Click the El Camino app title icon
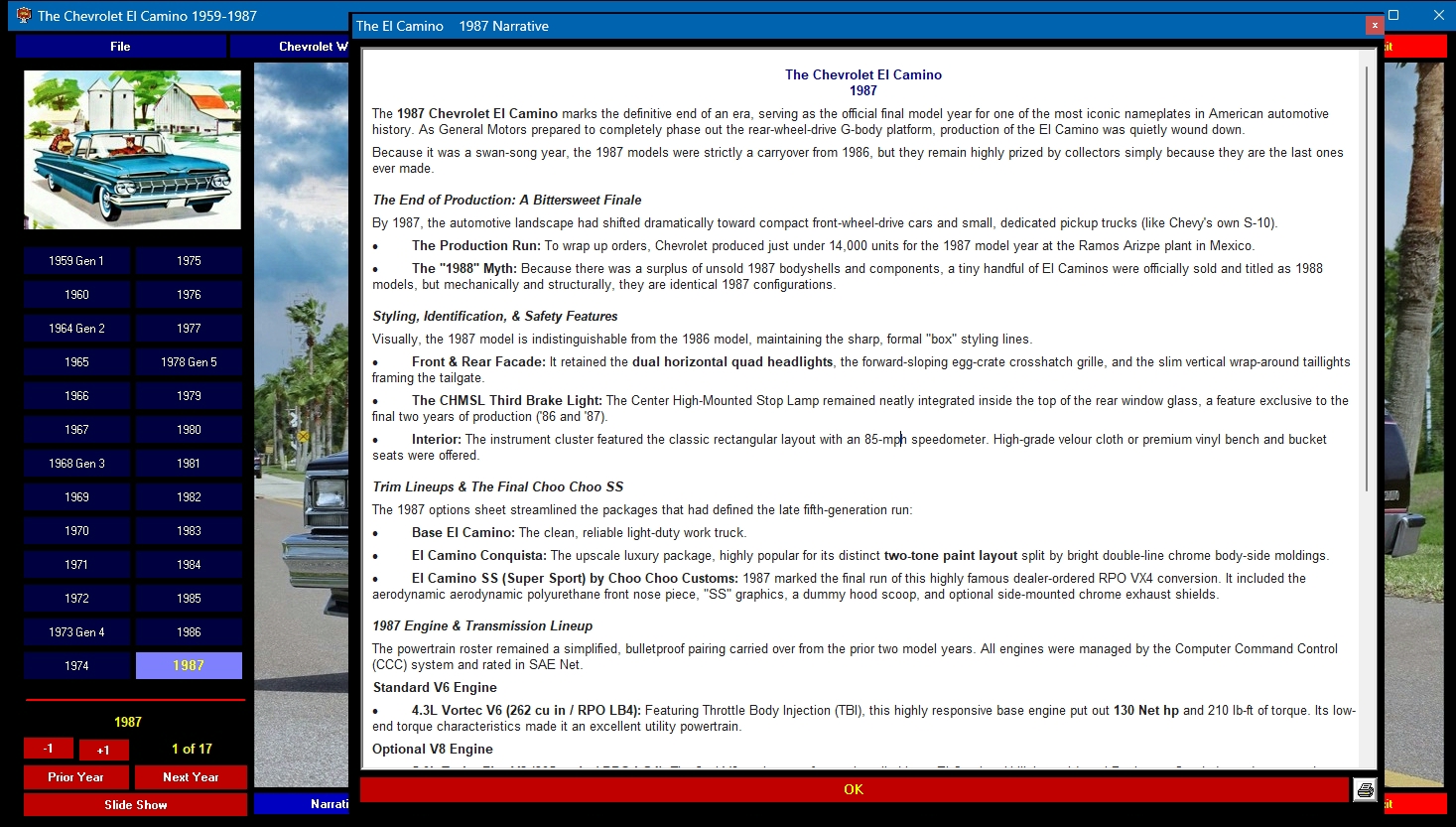Screen dimensions: 1456x827 coord(24,16)
